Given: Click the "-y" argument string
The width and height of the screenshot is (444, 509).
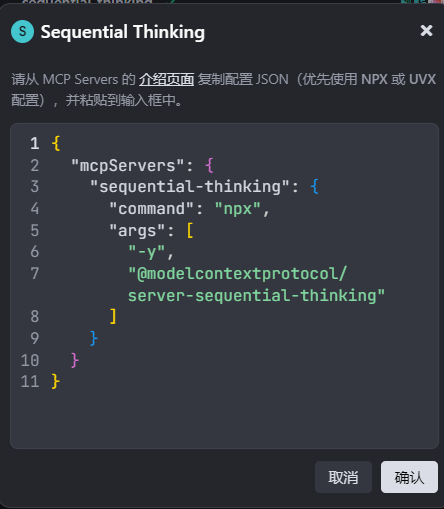Looking at the screenshot, I should (x=147, y=252).
